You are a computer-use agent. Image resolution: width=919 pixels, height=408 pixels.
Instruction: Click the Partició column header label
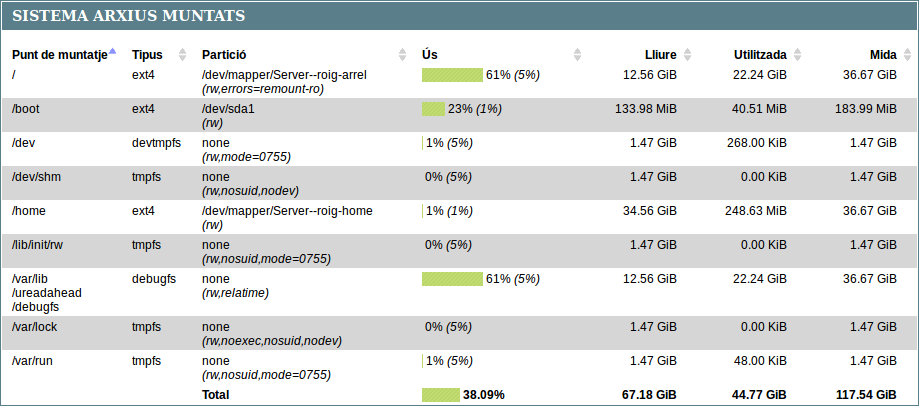224,54
